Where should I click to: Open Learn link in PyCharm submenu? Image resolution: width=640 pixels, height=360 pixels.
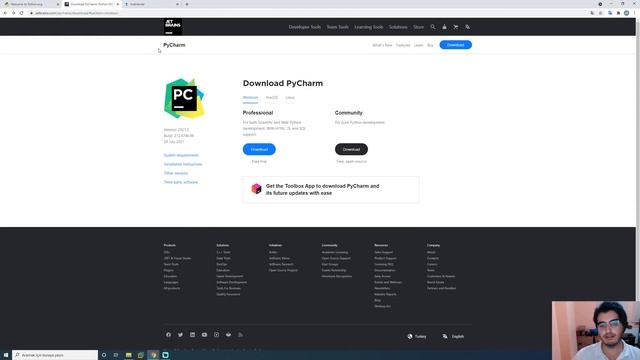pos(418,45)
